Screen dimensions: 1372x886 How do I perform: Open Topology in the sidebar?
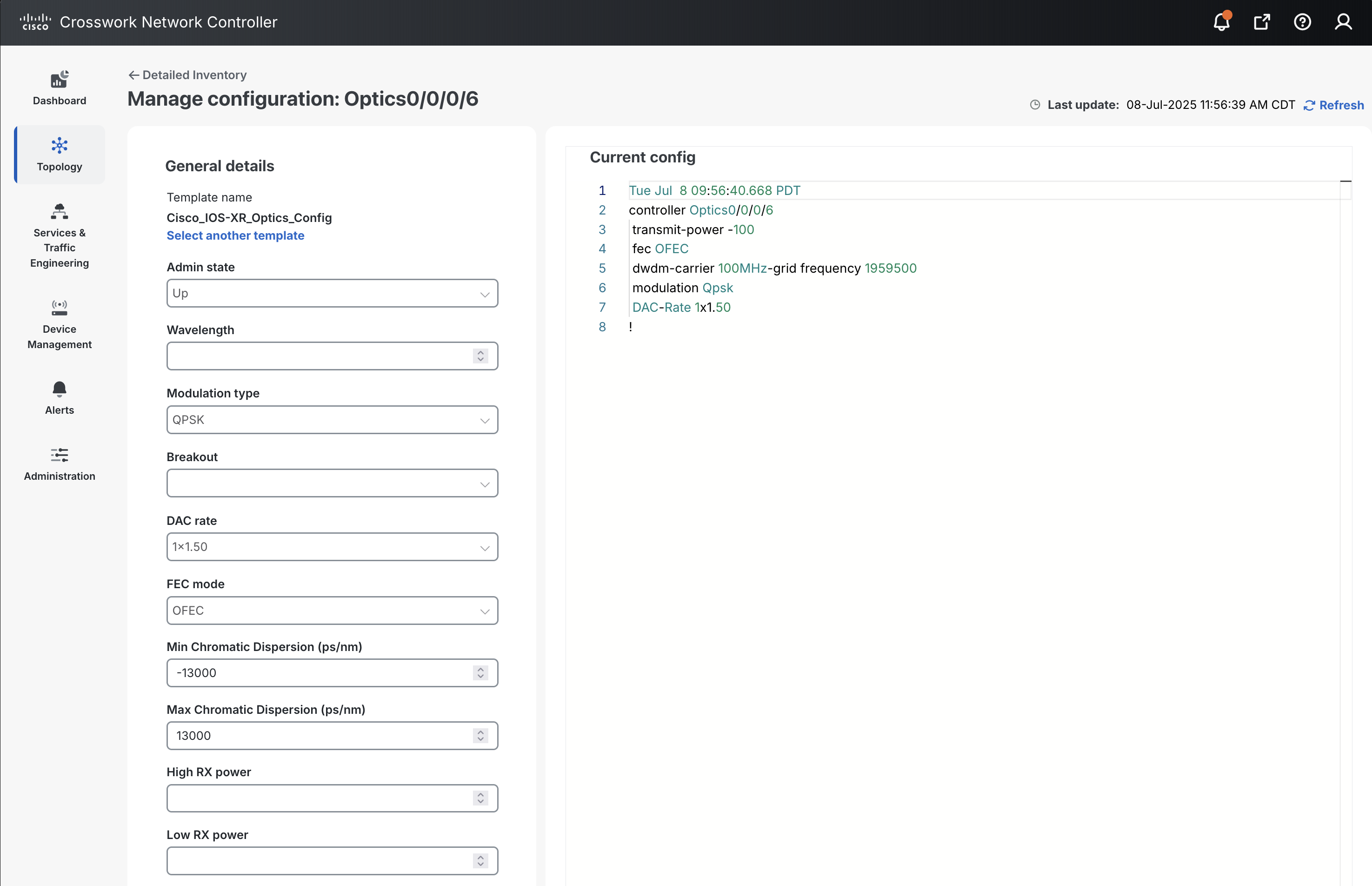[x=59, y=154]
